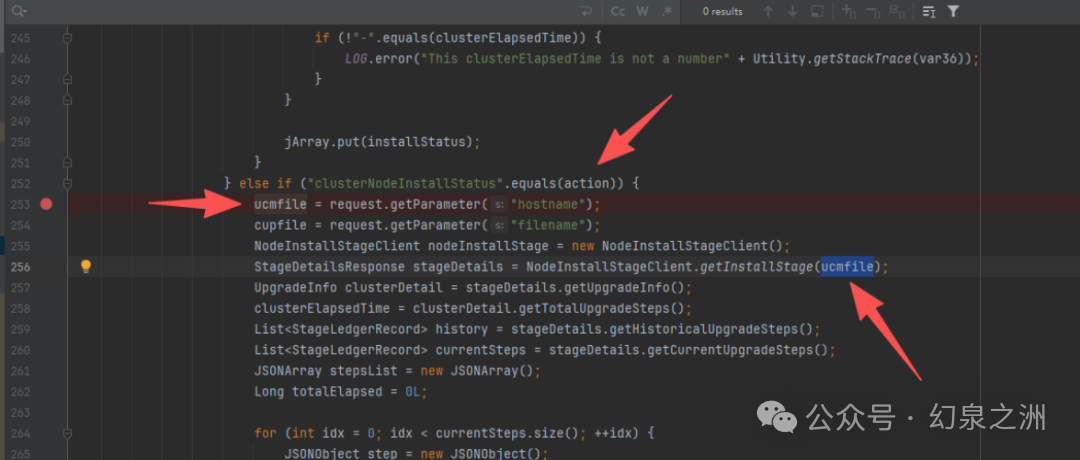The image size is (1080, 460).
Task: Toggle Words (W) search option
Action: pos(642,11)
